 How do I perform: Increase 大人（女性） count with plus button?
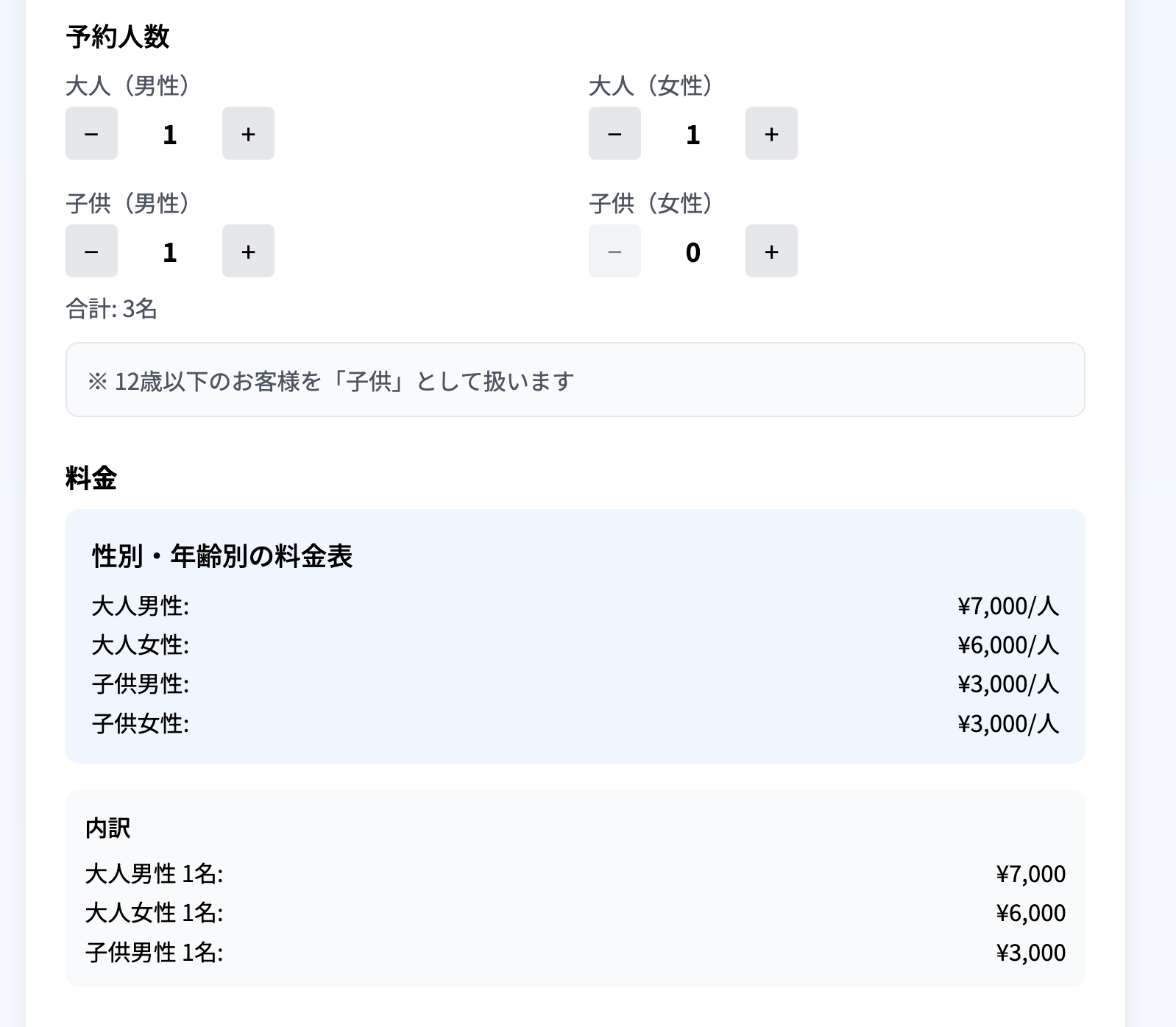click(771, 133)
